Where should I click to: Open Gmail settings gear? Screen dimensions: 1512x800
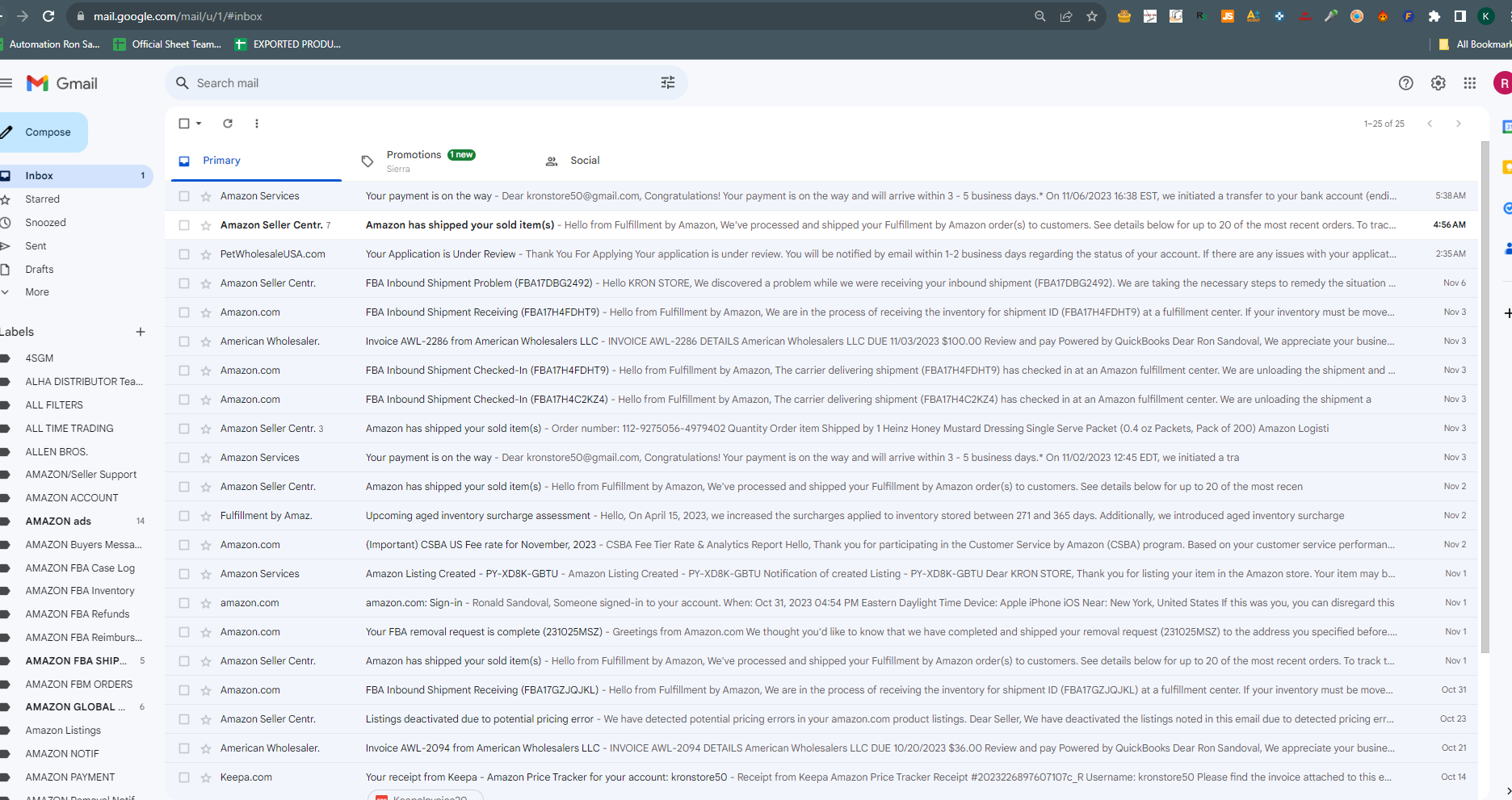(1438, 83)
